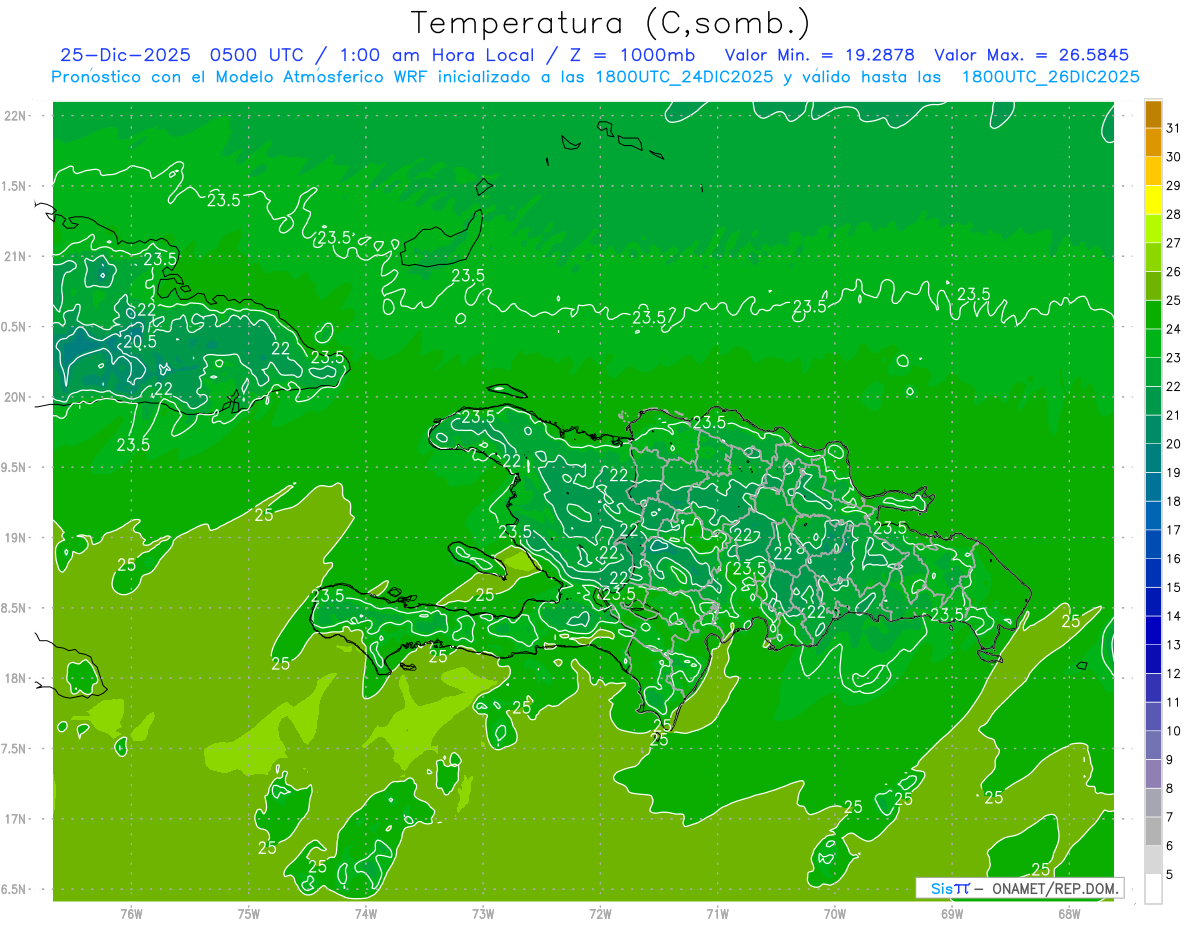Click the legend value "19"
1200x927 pixels.
1174,472
